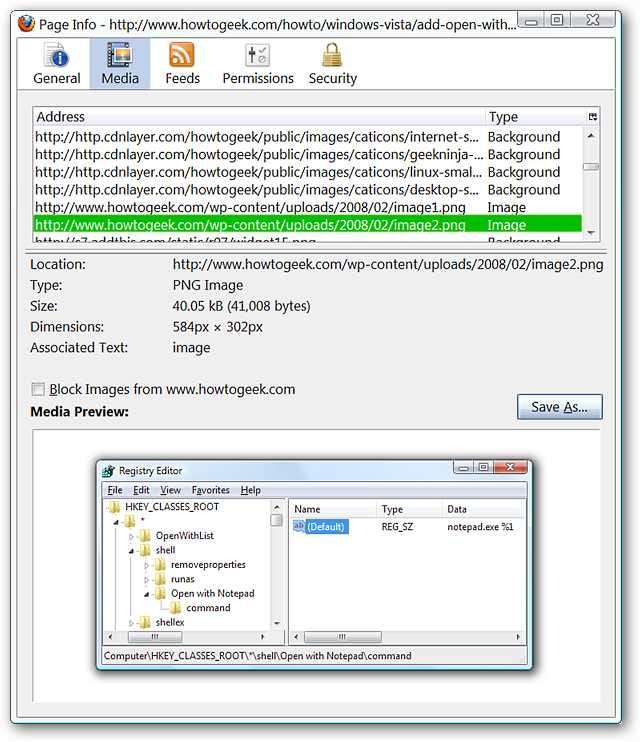
Task: Open the Favorites menu in the Registry Editor preview
Action: pos(211,490)
